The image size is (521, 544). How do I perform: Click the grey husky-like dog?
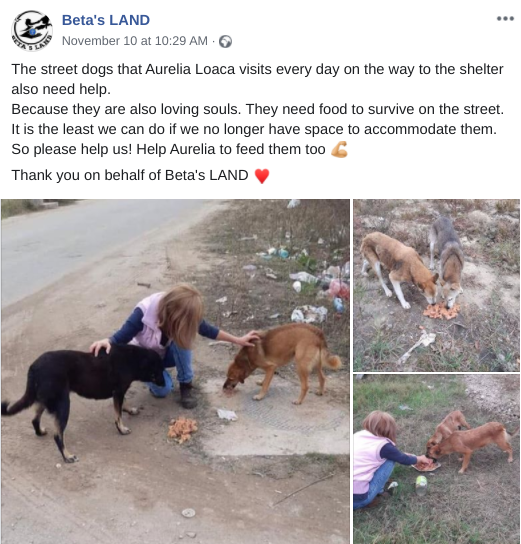coord(447,261)
